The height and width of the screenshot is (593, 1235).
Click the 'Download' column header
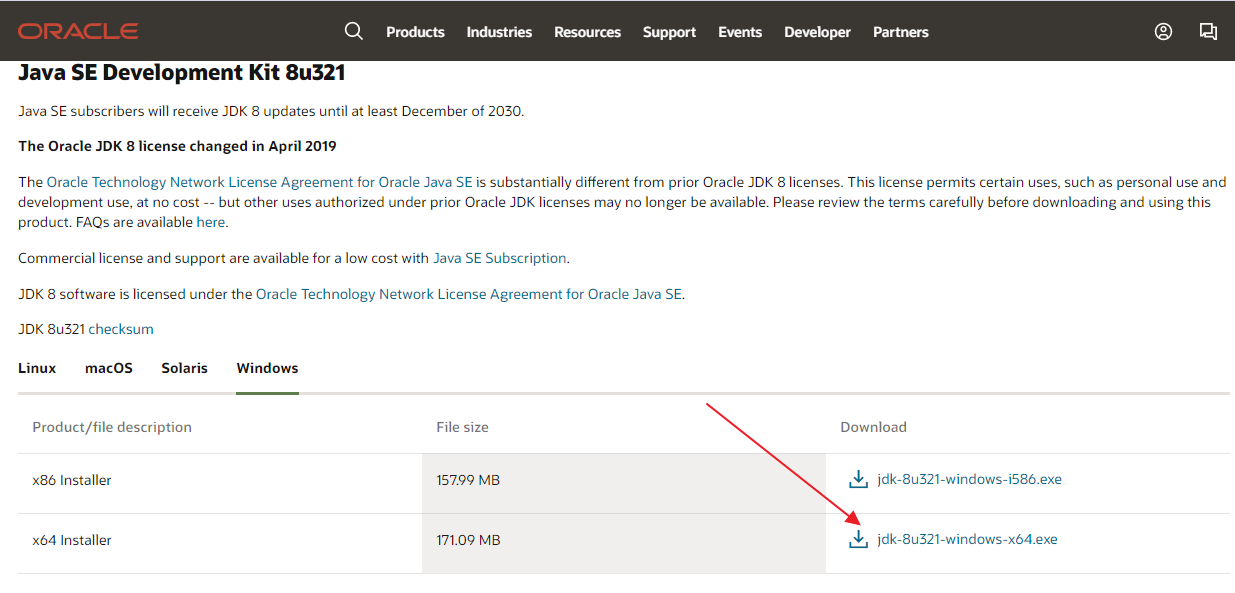click(873, 427)
